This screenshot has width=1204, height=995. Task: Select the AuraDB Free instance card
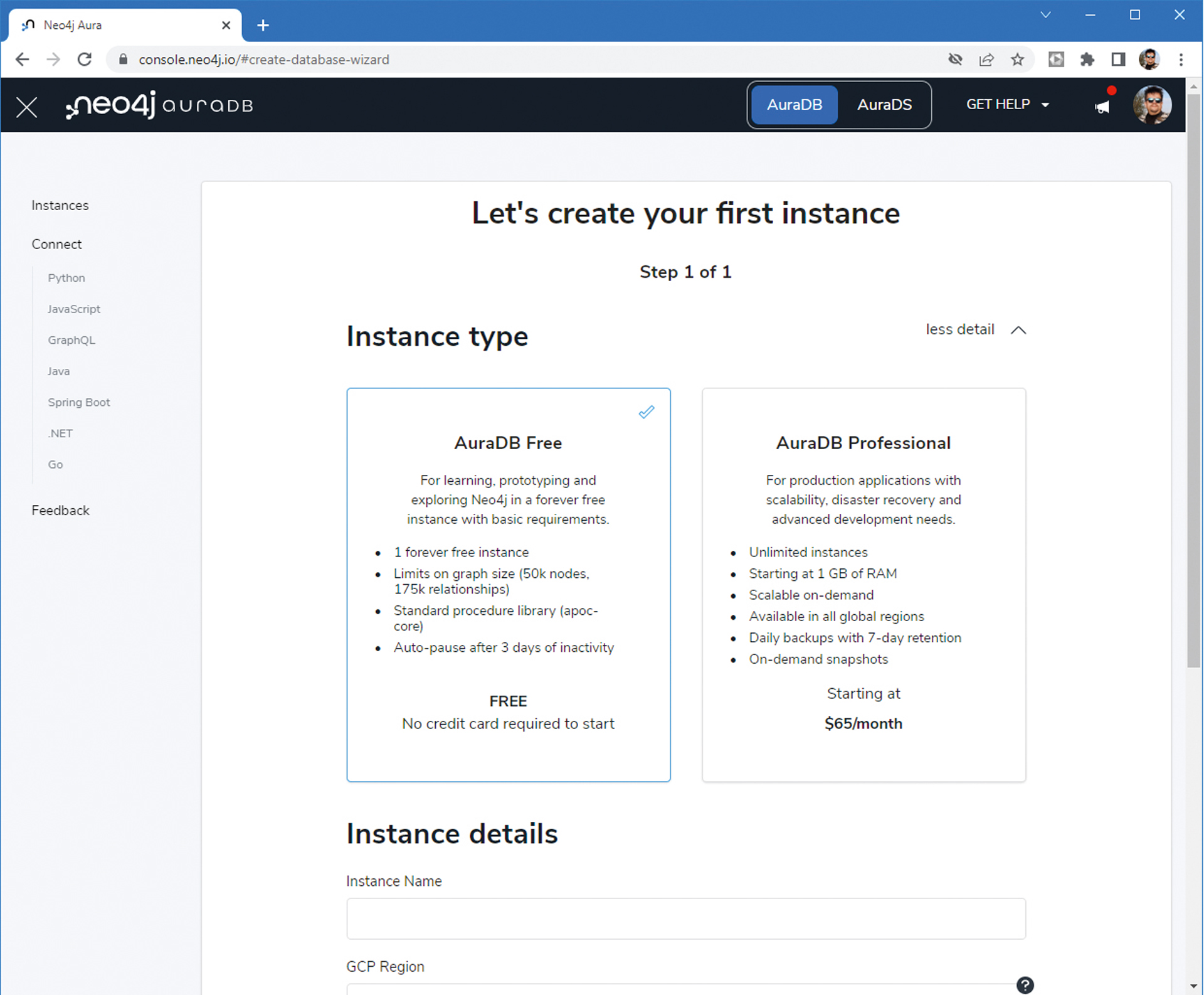(508, 583)
